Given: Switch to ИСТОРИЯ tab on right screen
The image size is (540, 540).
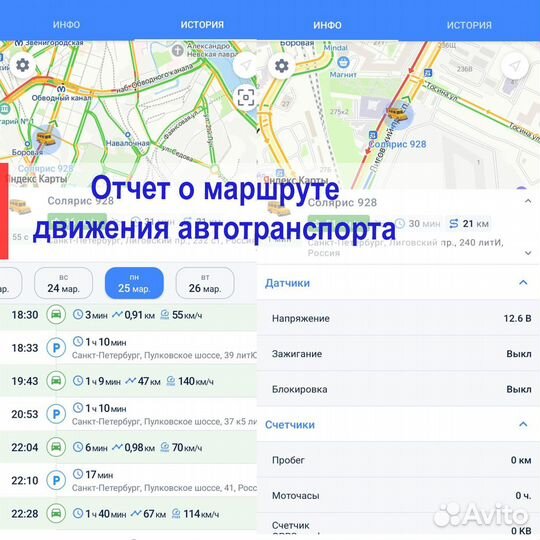Looking at the screenshot, I should pos(469,25).
